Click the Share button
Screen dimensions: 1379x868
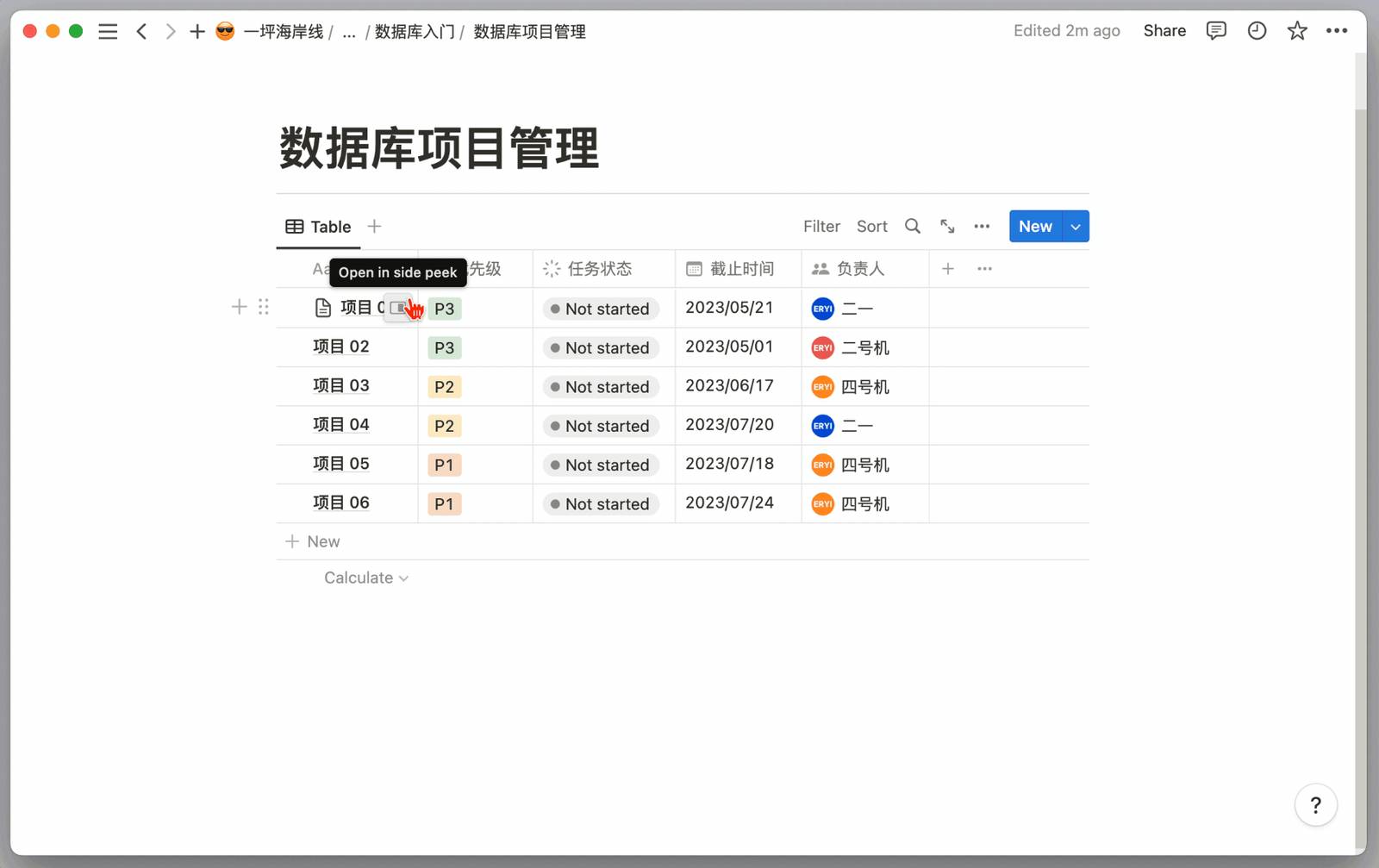click(x=1164, y=31)
